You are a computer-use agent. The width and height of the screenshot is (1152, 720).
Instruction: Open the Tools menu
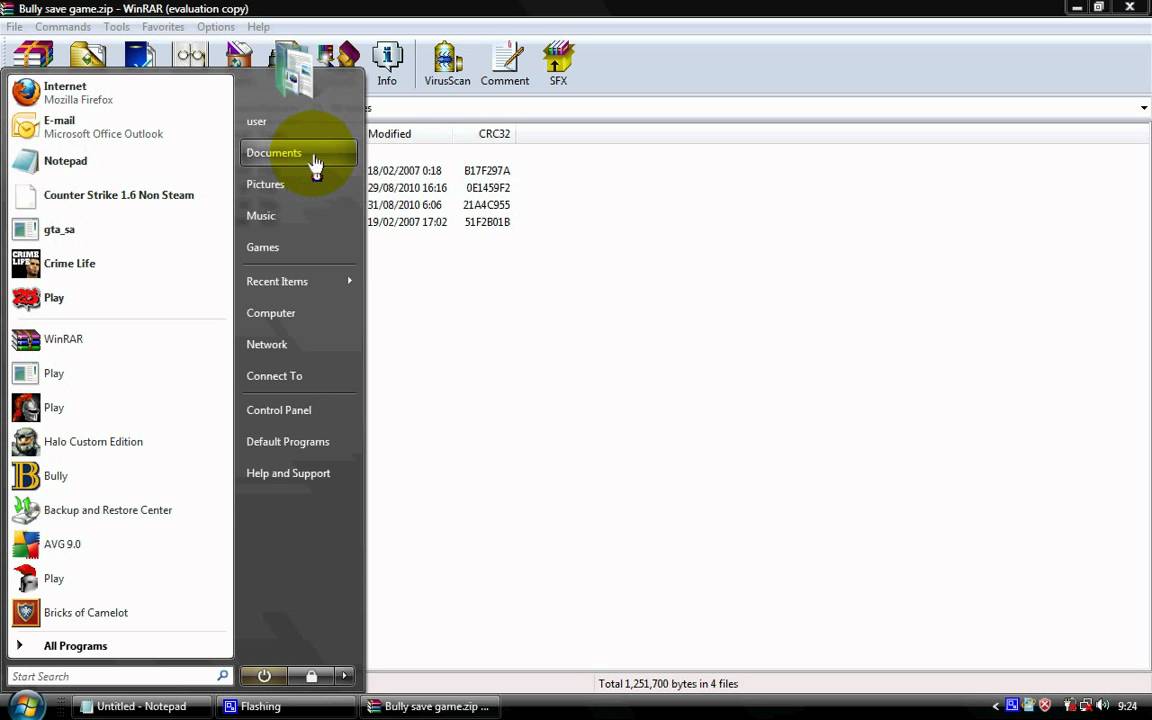pos(116,26)
